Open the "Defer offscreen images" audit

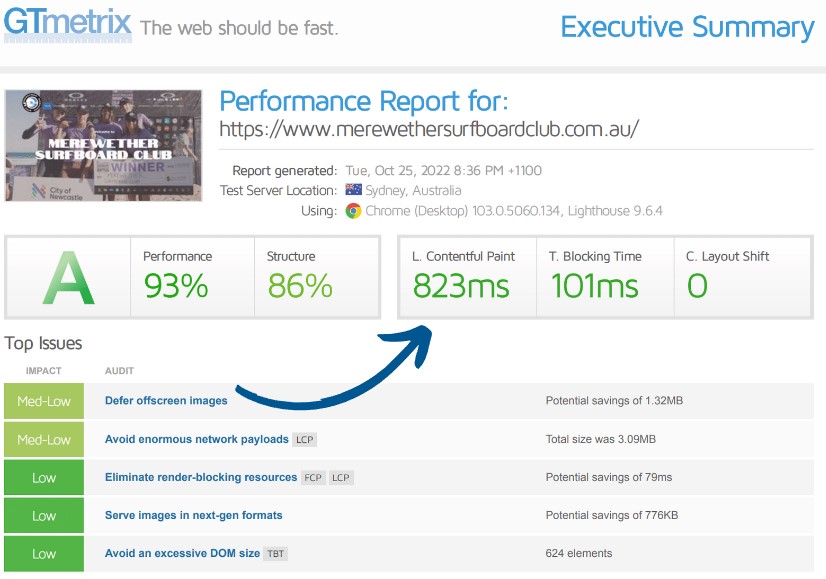(x=166, y=401)
